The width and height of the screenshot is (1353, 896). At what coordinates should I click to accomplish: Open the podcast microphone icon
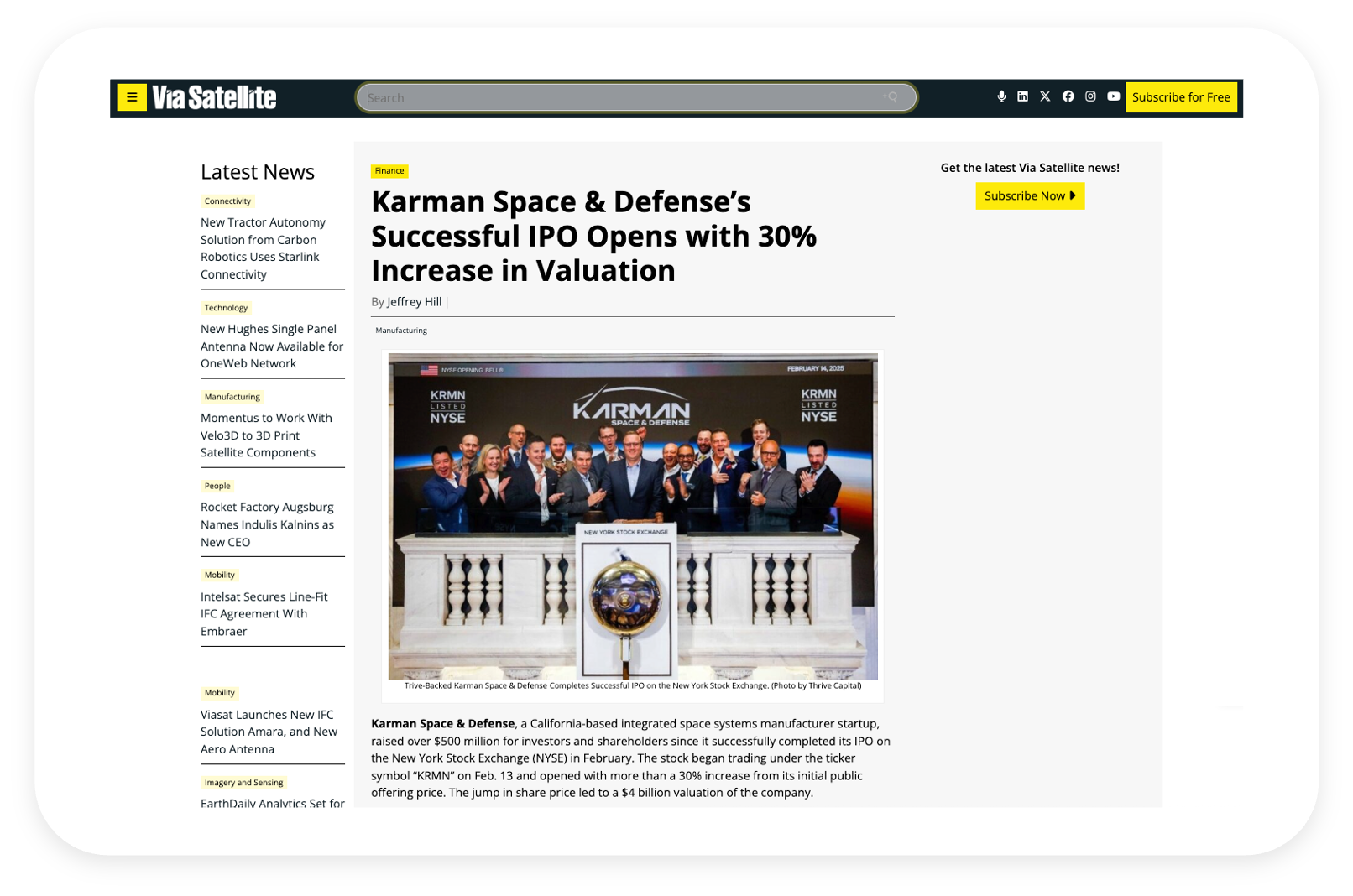point(1001,96)
